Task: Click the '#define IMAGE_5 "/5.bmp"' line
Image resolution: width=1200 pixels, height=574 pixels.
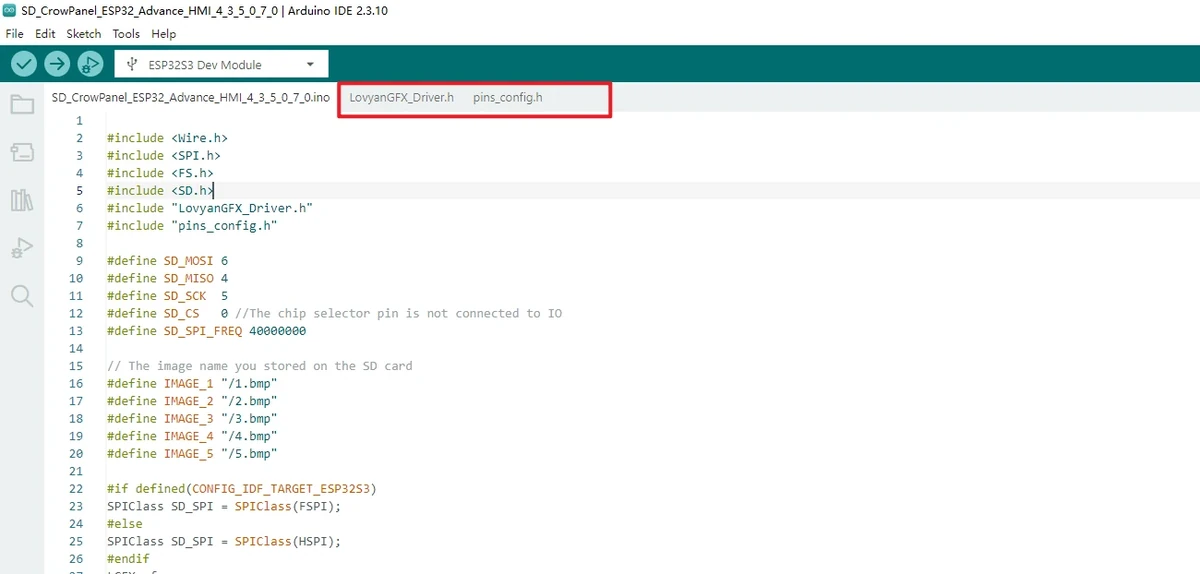Action: [192, 453]
